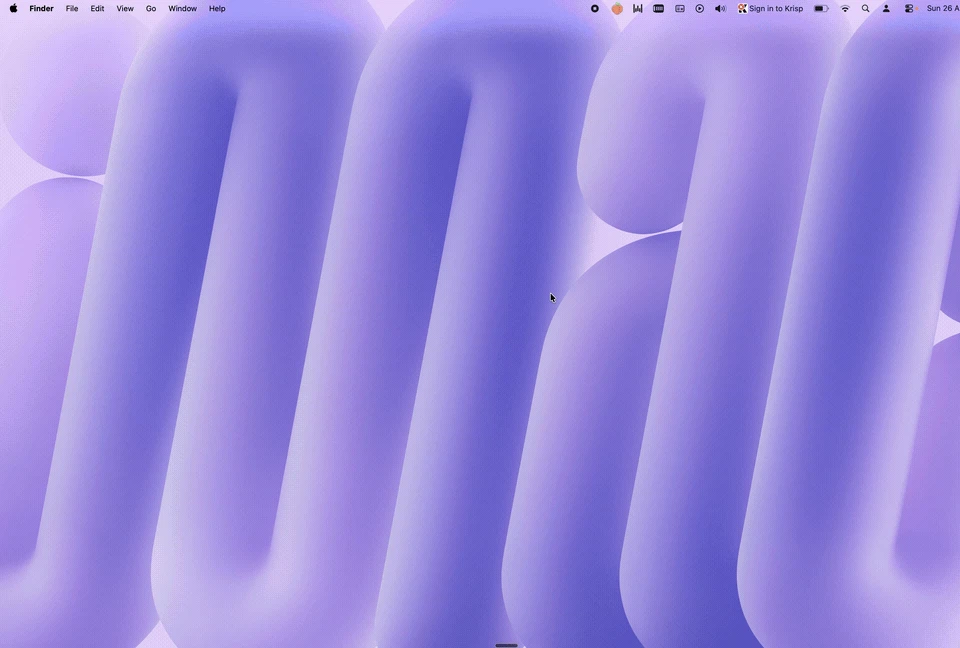The height and width of the screenshot is (648, 960).
Task: Open Spotlight search magnifier
Action: [x=866, y=9]
